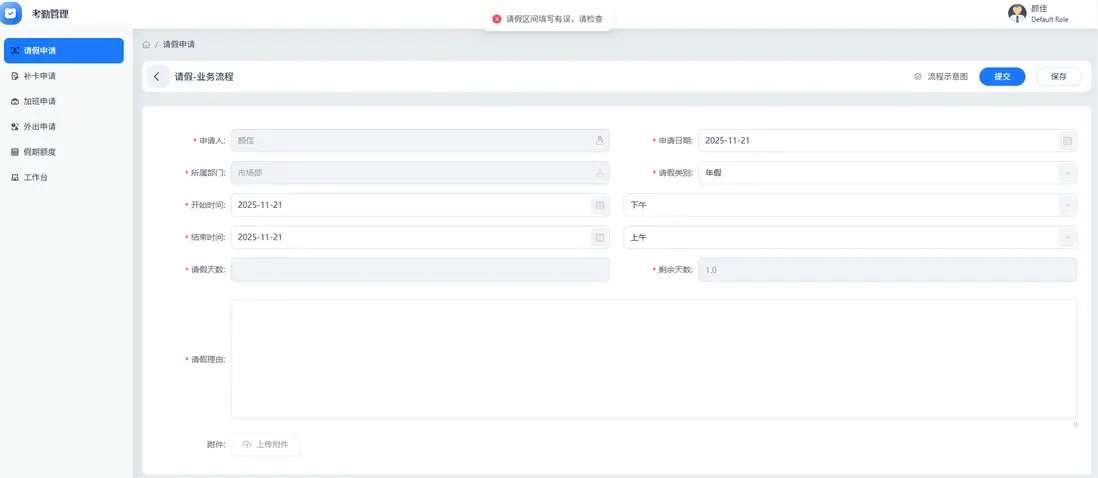Go back using the left arrow button
This screenshot has height=478, width=1098.
(157, 77)
